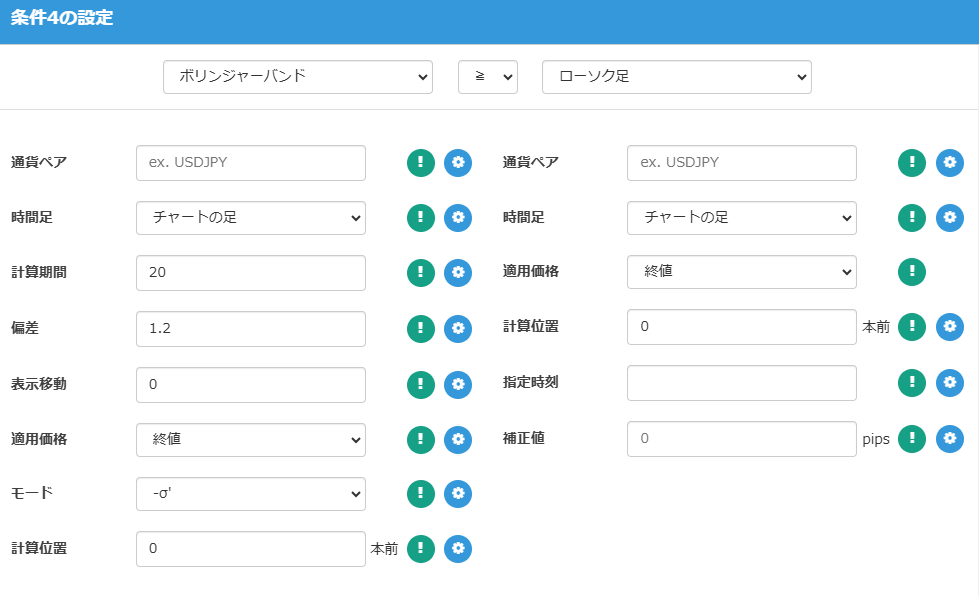Click the green info icon beside 指定時刻
Image resolution: width=979 pixels, height=597 pixels.
912,383
